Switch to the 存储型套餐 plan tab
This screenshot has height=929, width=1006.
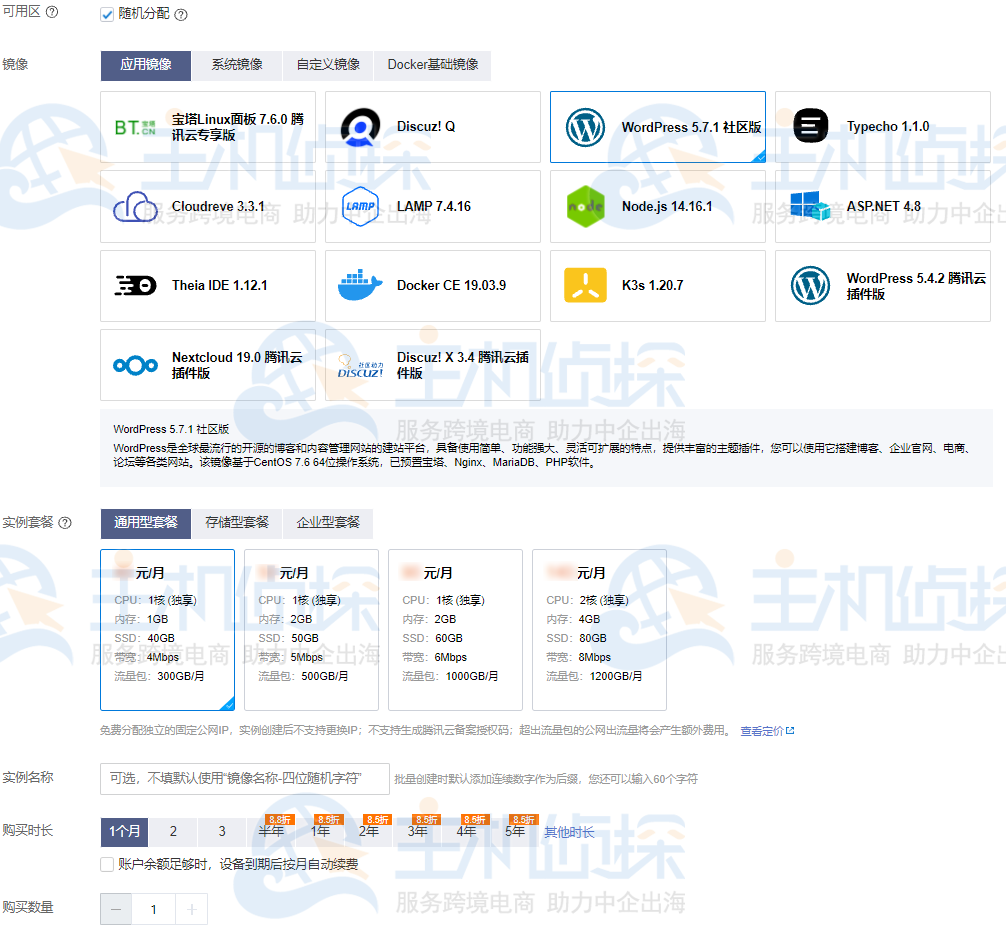pos(237,523)
